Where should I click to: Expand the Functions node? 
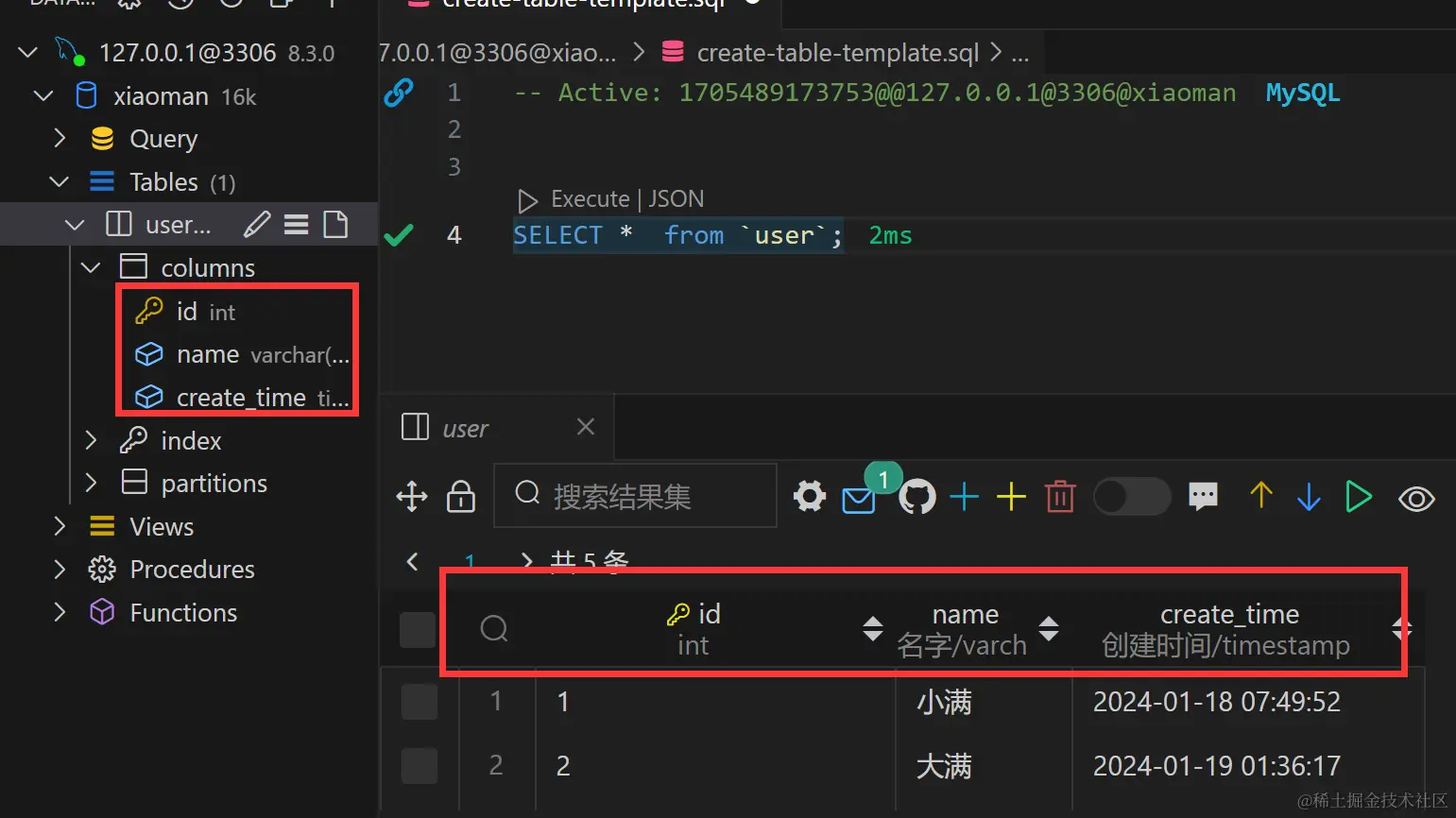(x=60, y=612)
